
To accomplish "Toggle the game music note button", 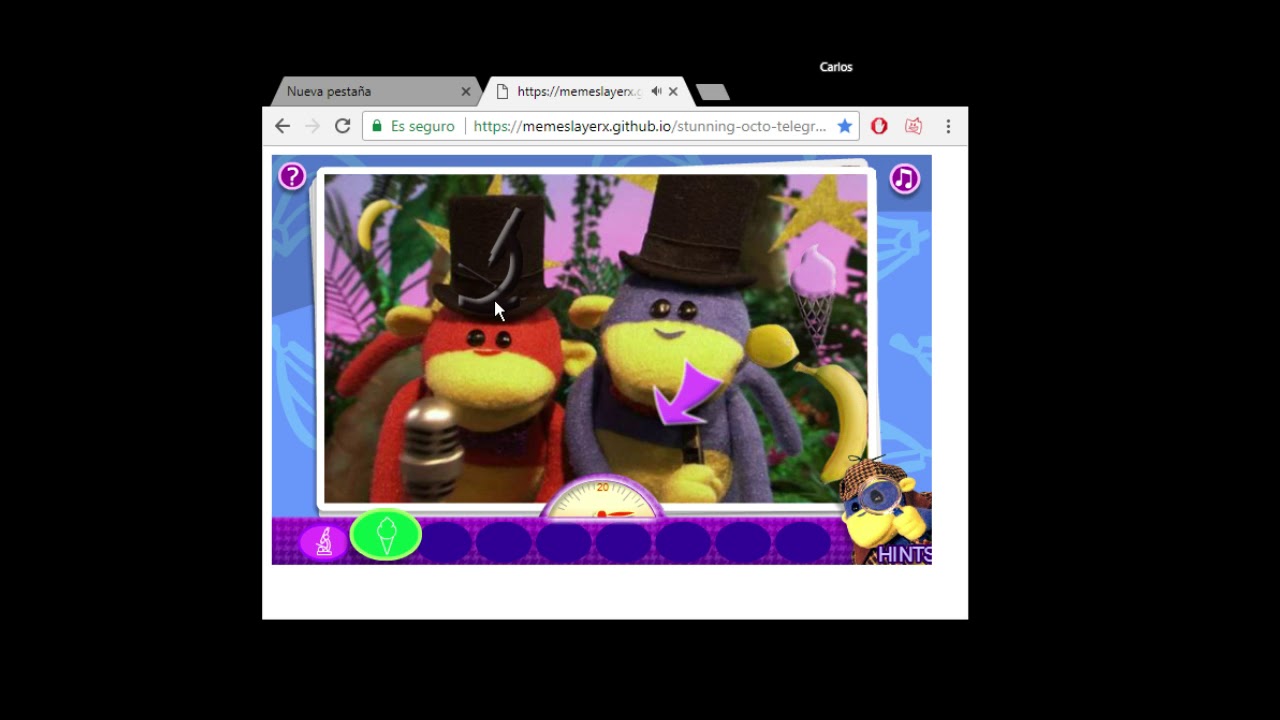I will coord(904,179).
